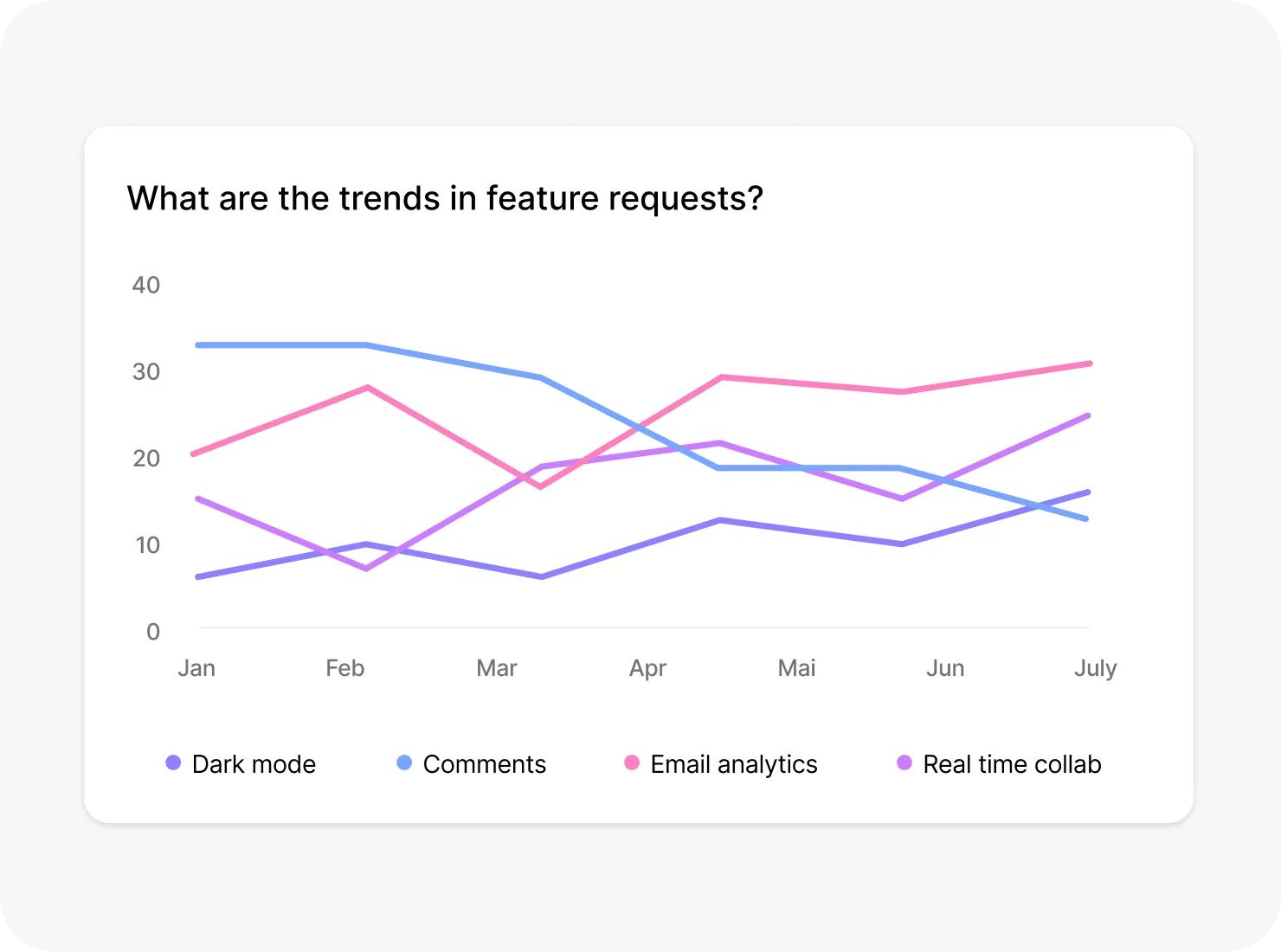Click the 40 value on the y-axis

pyautogui.click(x=146, y=285)
